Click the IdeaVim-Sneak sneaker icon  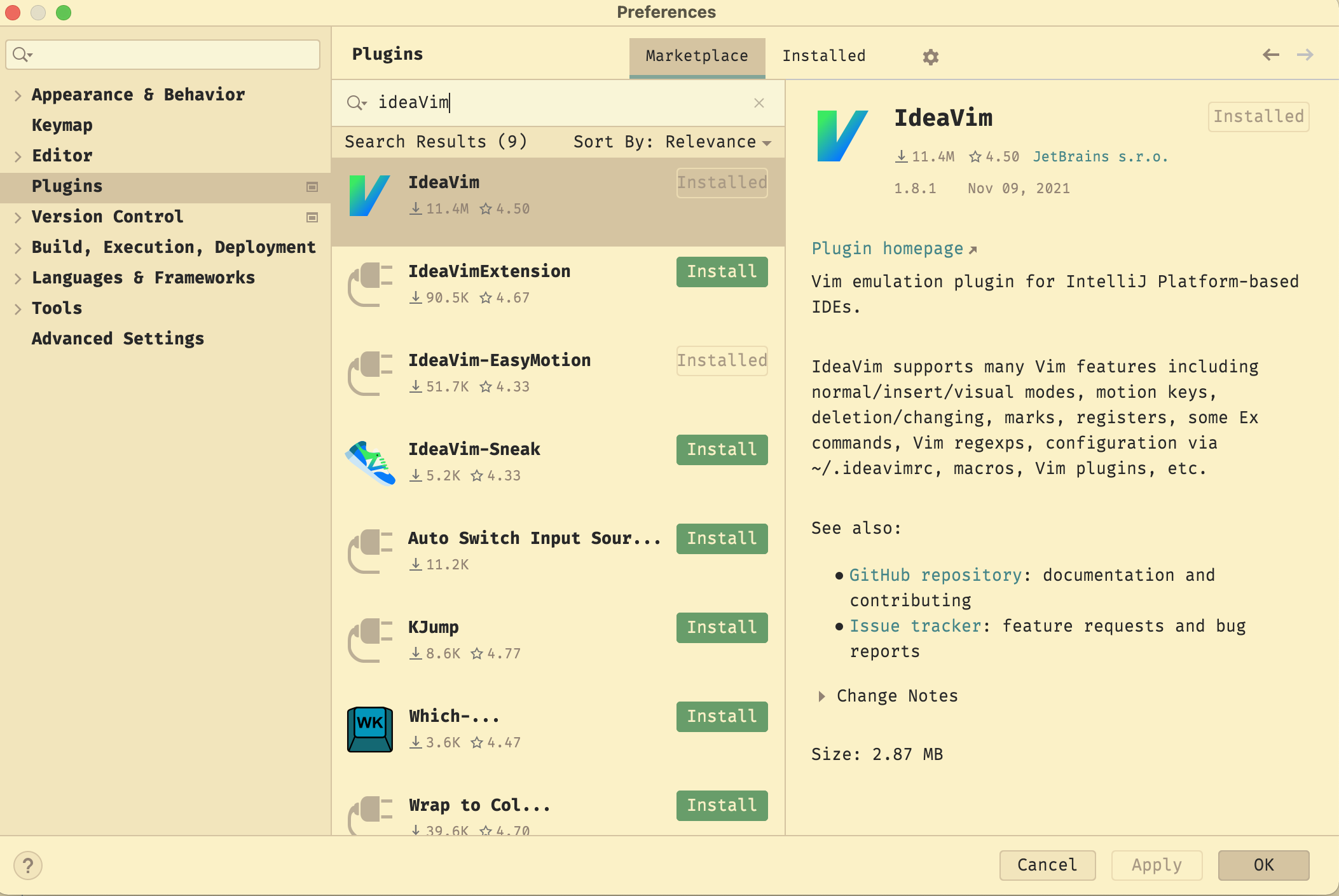click(x=369, y=463)
